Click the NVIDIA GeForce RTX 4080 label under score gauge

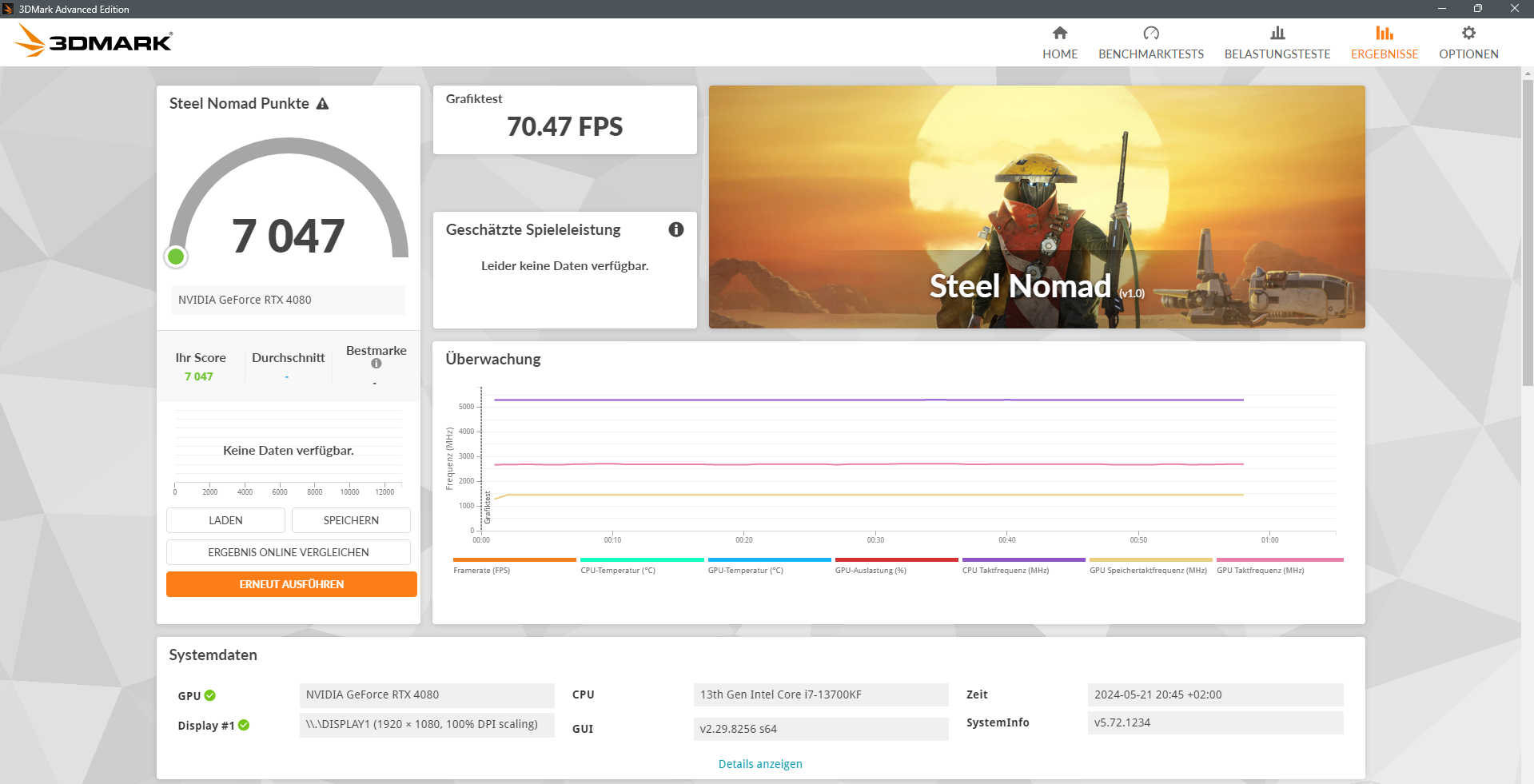point(288,300)
